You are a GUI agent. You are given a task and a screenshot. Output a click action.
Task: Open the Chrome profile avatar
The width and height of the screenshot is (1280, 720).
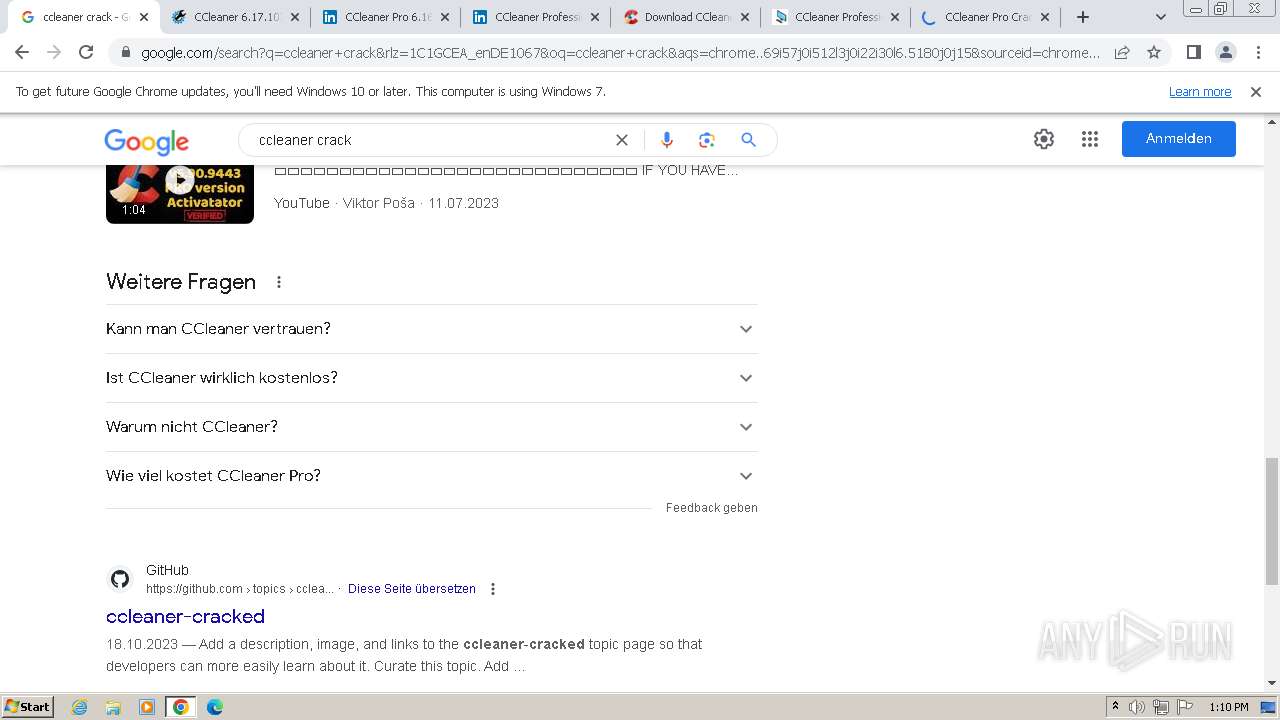(1225, 53)
